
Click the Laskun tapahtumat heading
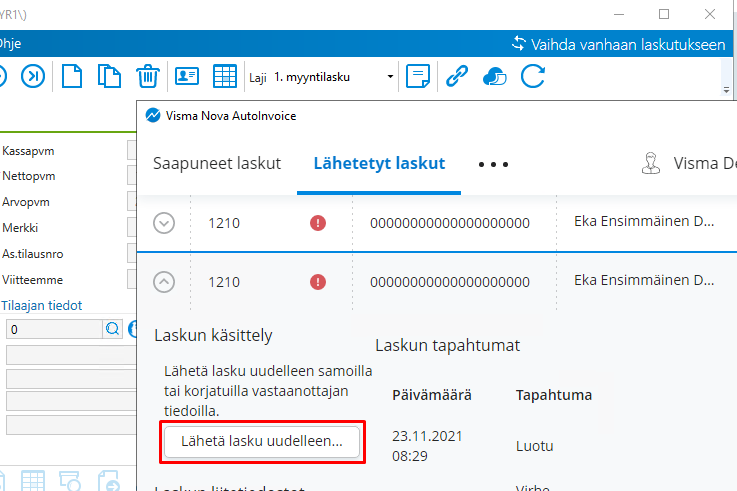pos(447,345)
